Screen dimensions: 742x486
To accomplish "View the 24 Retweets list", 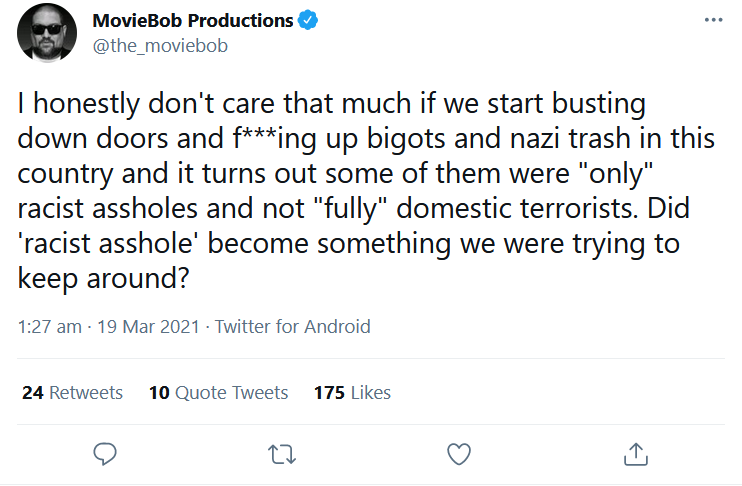I will (x=72, y=393).
